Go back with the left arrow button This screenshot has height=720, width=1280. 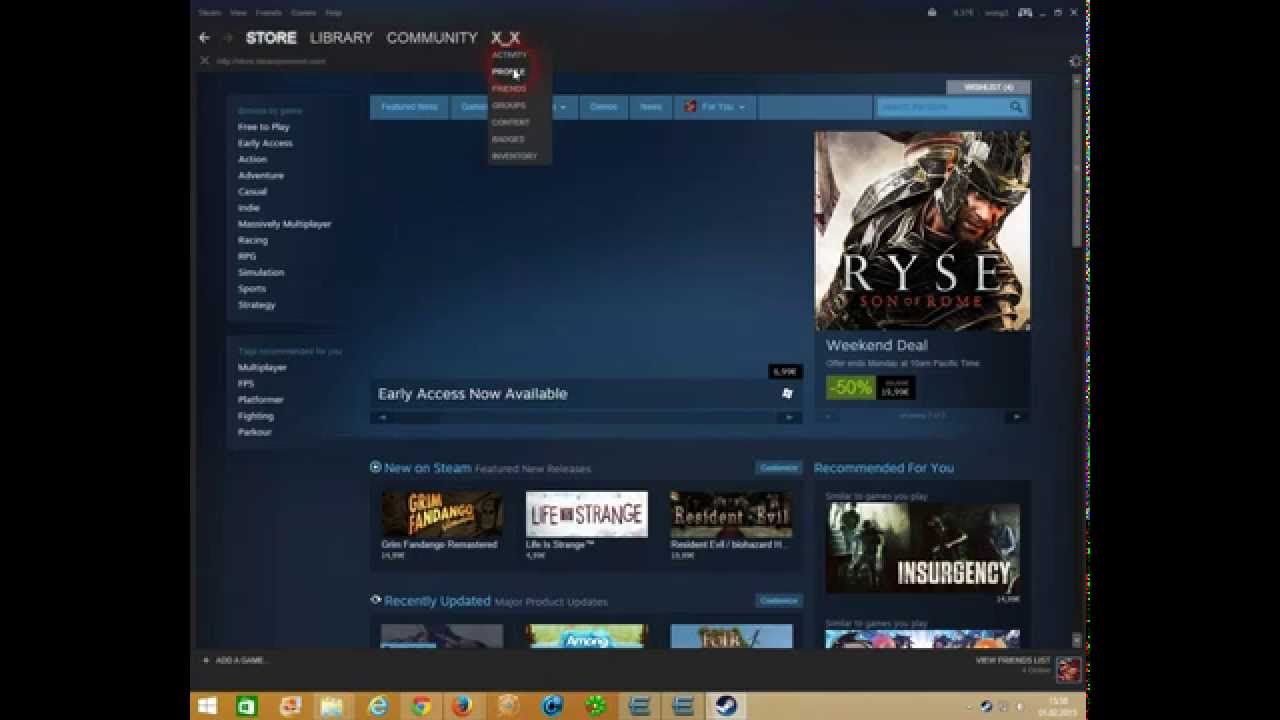coord(204,38)
